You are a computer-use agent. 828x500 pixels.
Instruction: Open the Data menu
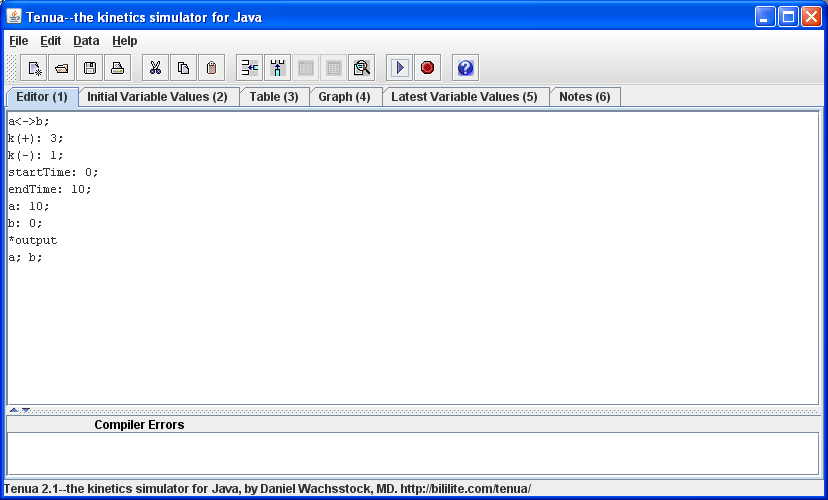click(86, 41)
